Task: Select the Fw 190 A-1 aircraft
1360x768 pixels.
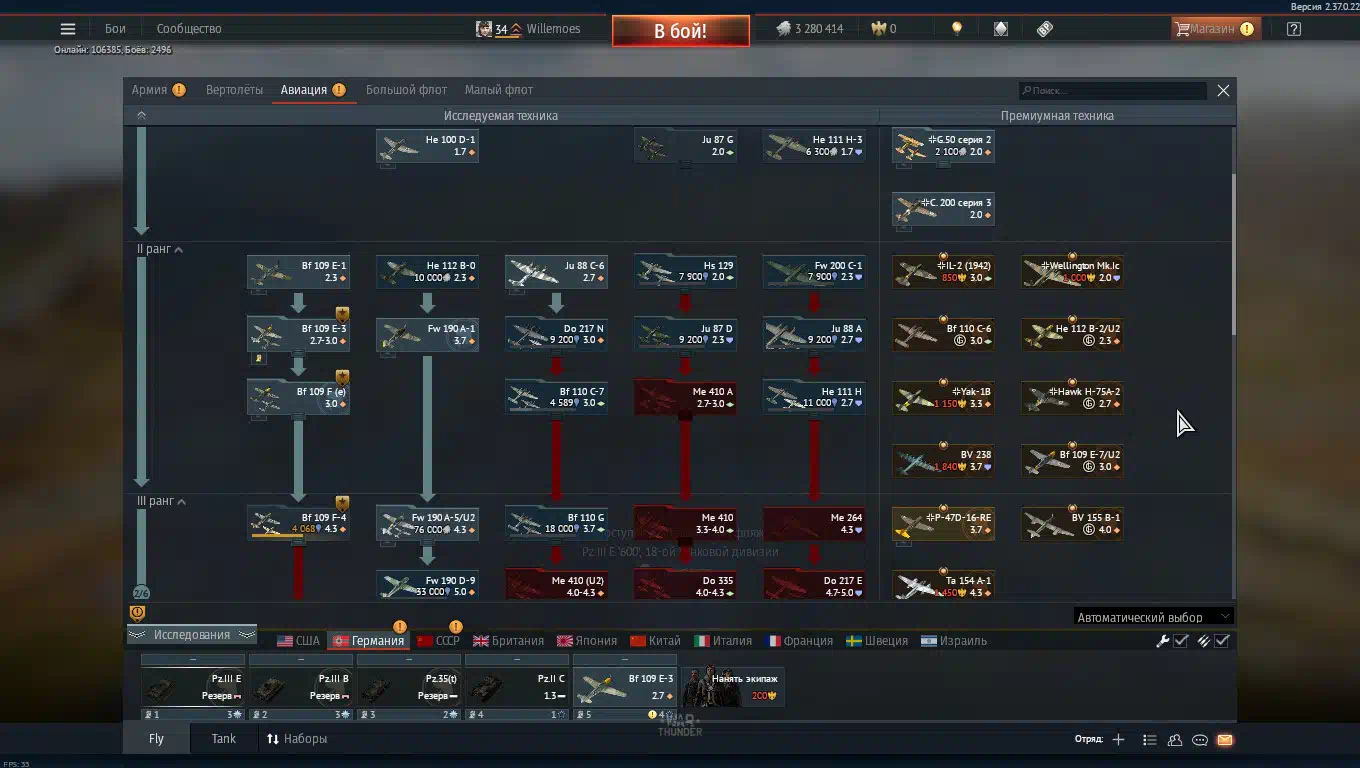Action: pyautogui.click(x=427, y=335)
